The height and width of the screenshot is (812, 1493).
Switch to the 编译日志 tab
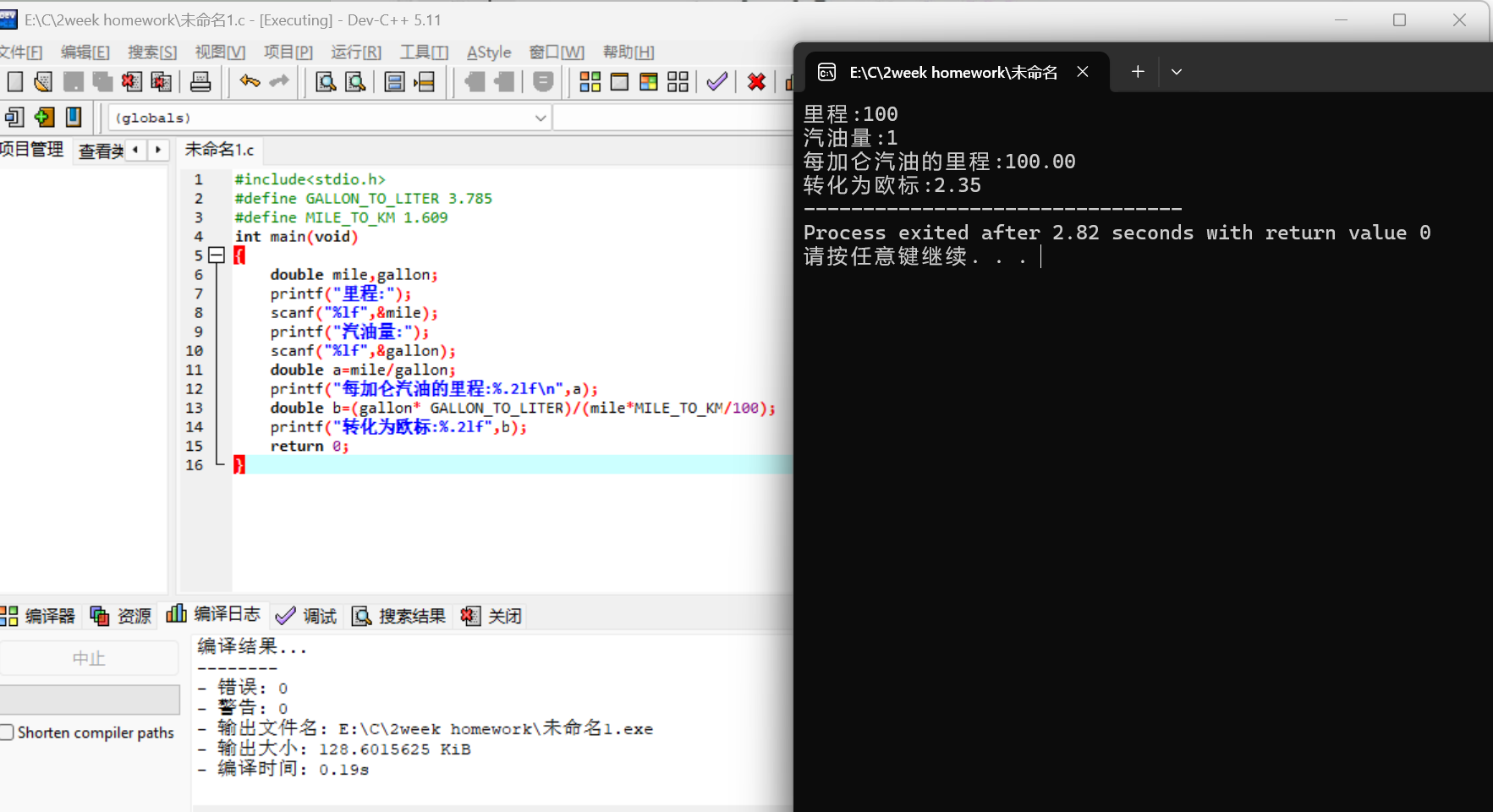(x=213, y=614)
